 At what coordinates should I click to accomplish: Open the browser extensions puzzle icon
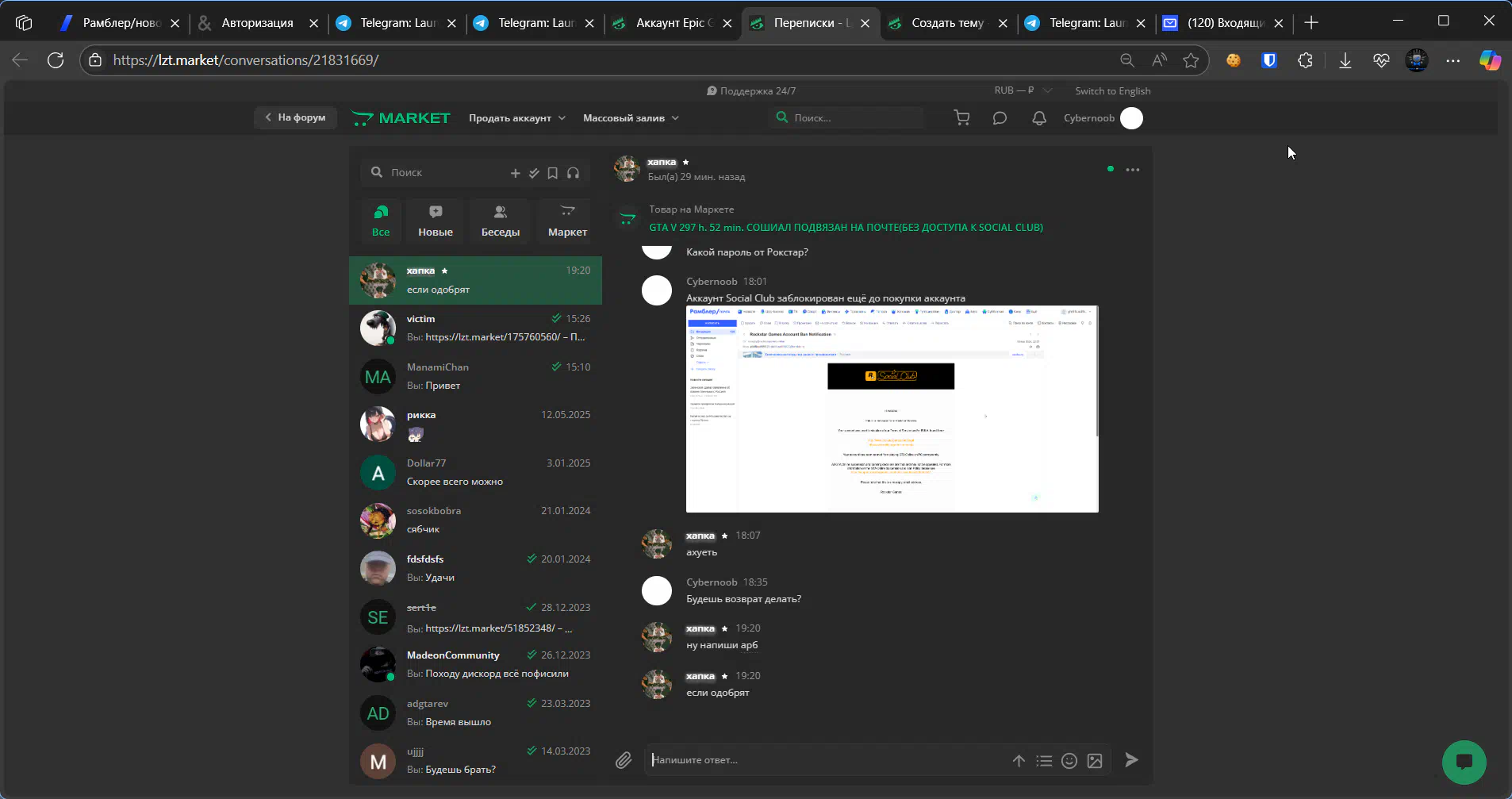(1305, 60)
